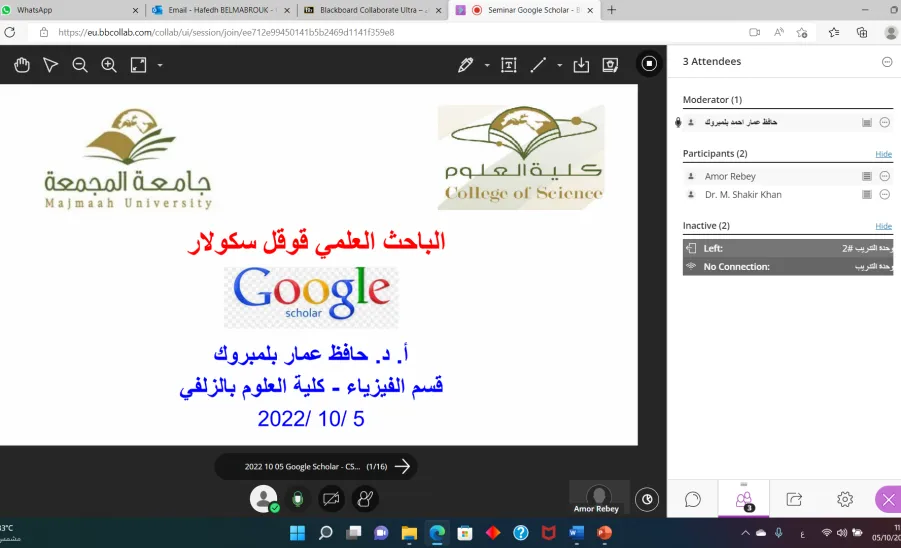Viewport: 901px width, 548px height.
Task: Open Dr. M. Shakir Khan attendee controls
Action: coord(885,195)
